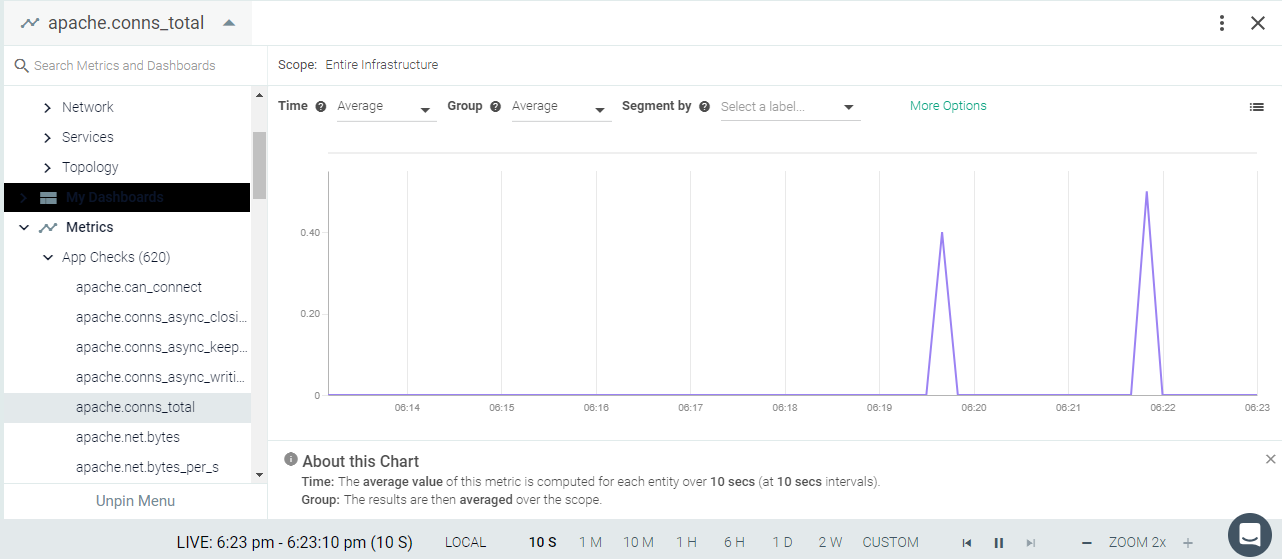Click the sidebar scroll down arrow
This screenshot has height=559, width=1282.
coord(259,474)
